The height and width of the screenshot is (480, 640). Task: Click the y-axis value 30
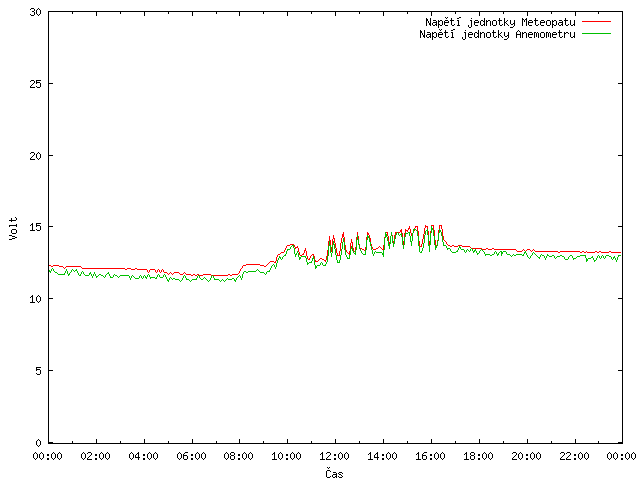pyautogui.click(x=36, y=12)
